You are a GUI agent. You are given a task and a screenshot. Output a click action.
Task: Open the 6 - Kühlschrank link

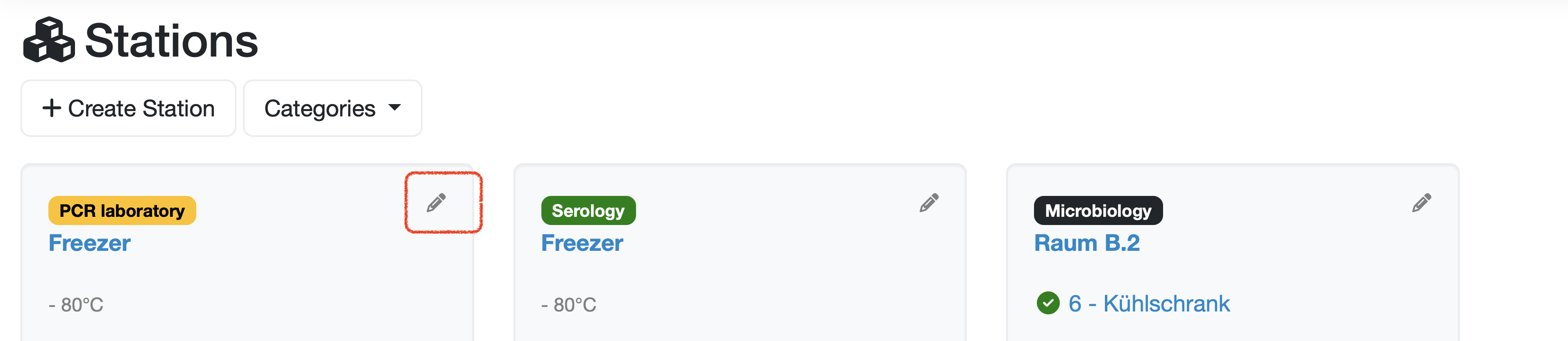coord(1149,303)
